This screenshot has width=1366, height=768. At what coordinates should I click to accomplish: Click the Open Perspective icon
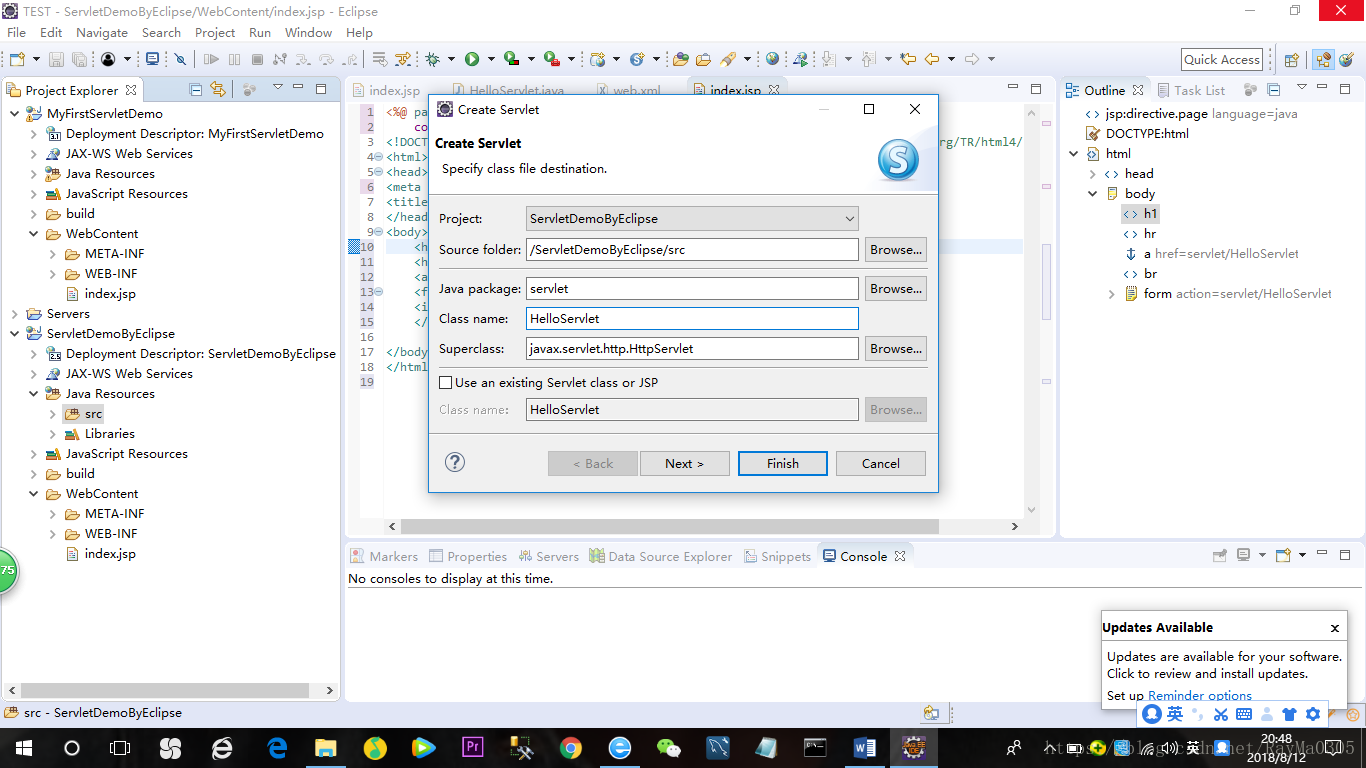(1291, 59)
